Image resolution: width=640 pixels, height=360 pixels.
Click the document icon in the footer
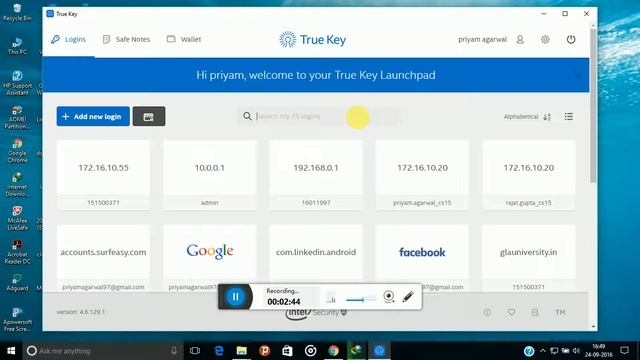pyautogui.click(x=535, y=312)
